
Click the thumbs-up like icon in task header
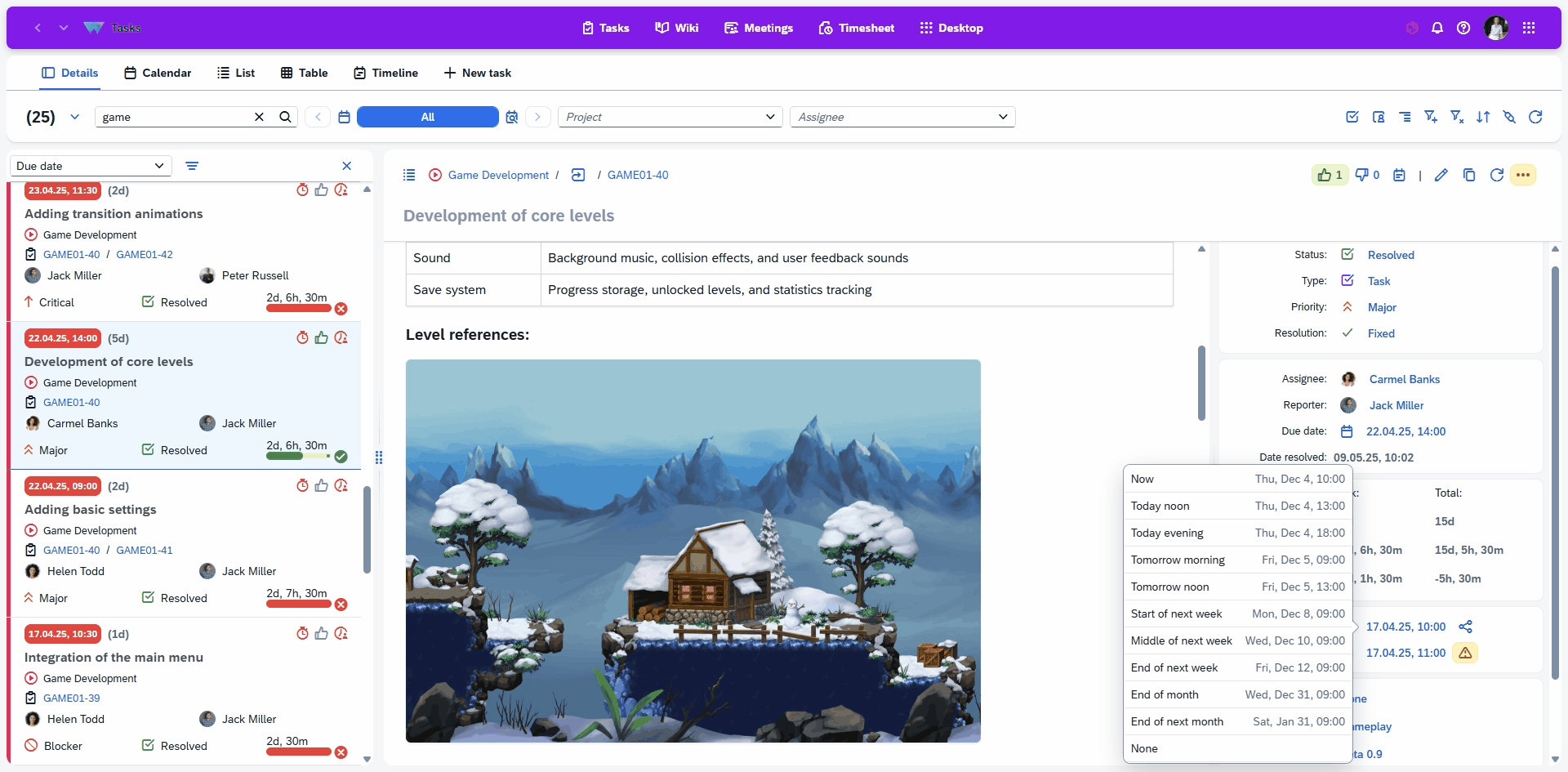(1325, 175)
